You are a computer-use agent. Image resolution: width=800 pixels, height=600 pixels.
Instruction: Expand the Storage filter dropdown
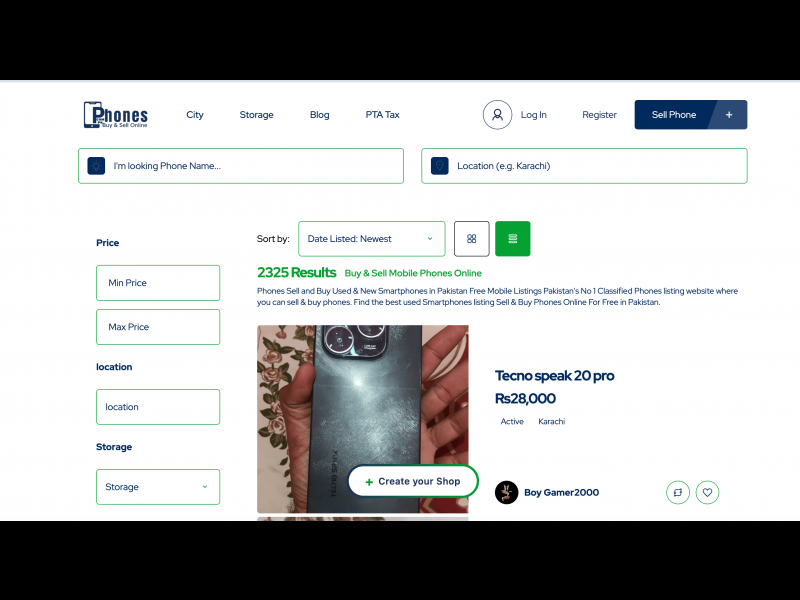158,487
